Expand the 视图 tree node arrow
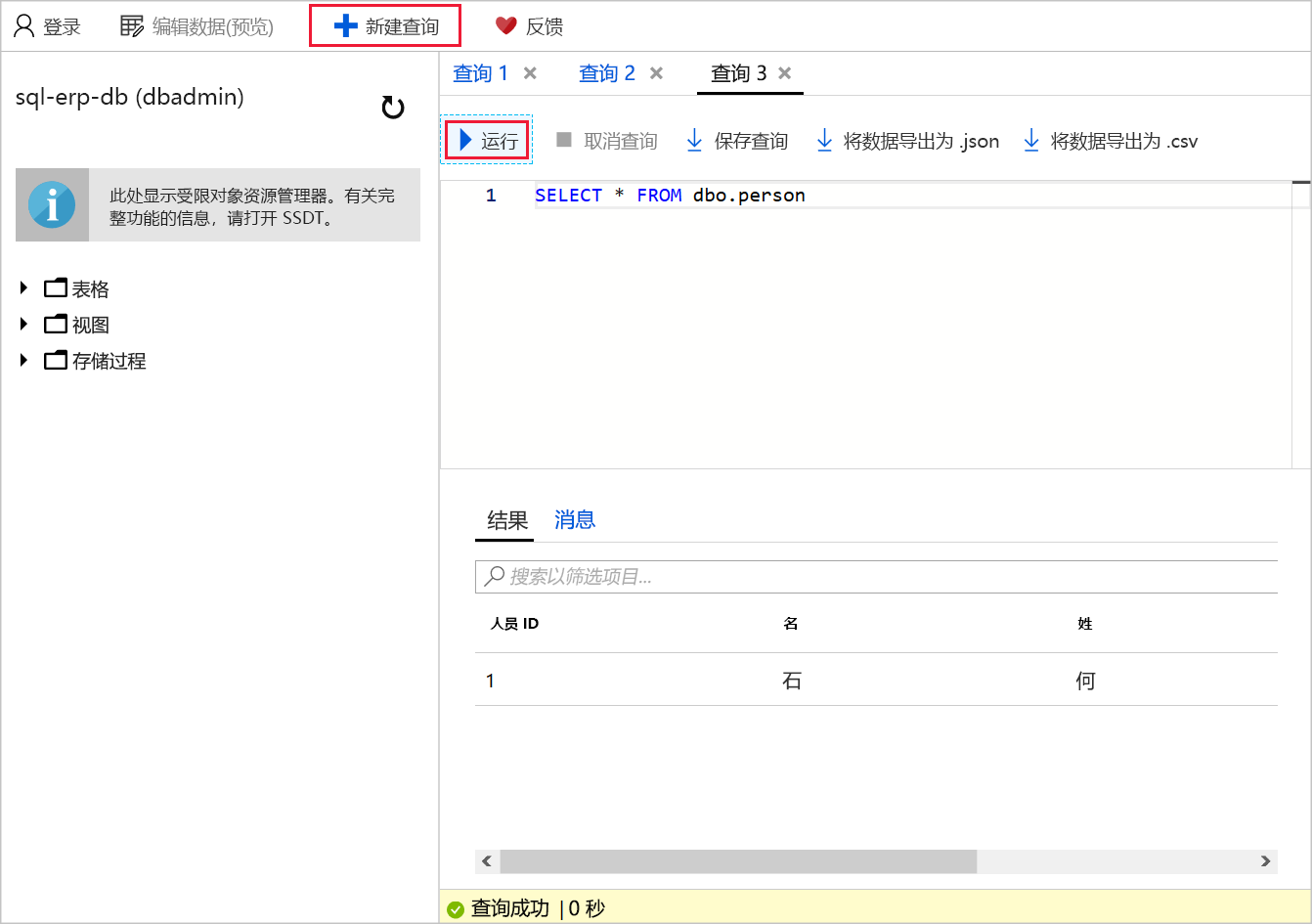The image size is (1312, 924). [24, 324]
